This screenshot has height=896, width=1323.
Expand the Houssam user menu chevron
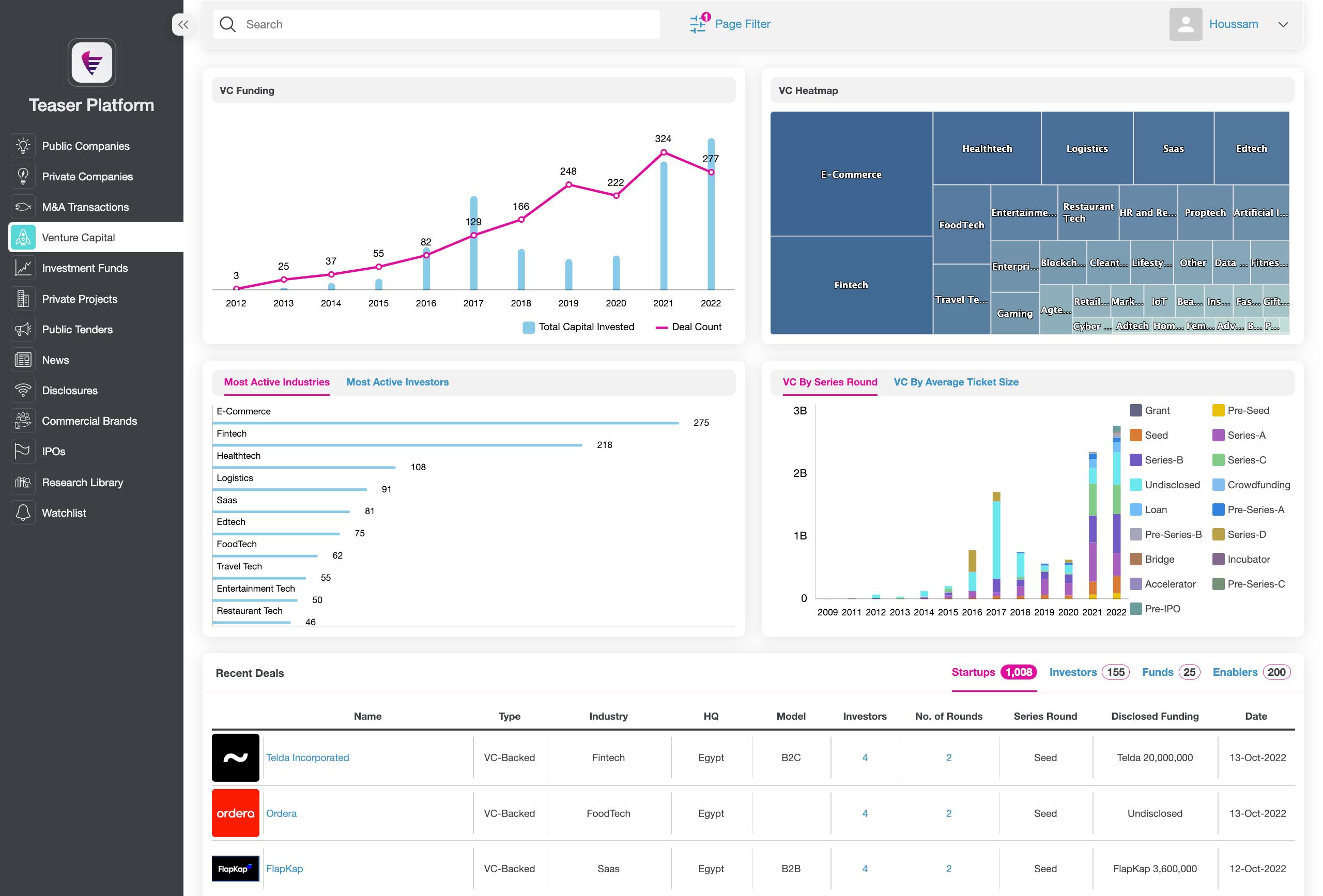pyautogui.click(x=1283, y=24)
